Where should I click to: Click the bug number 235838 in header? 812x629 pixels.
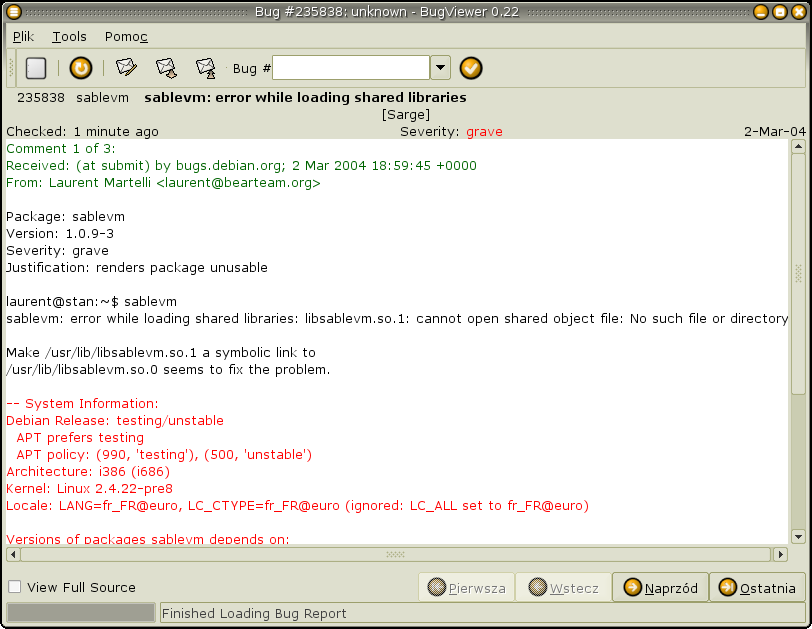click(41, 98)
